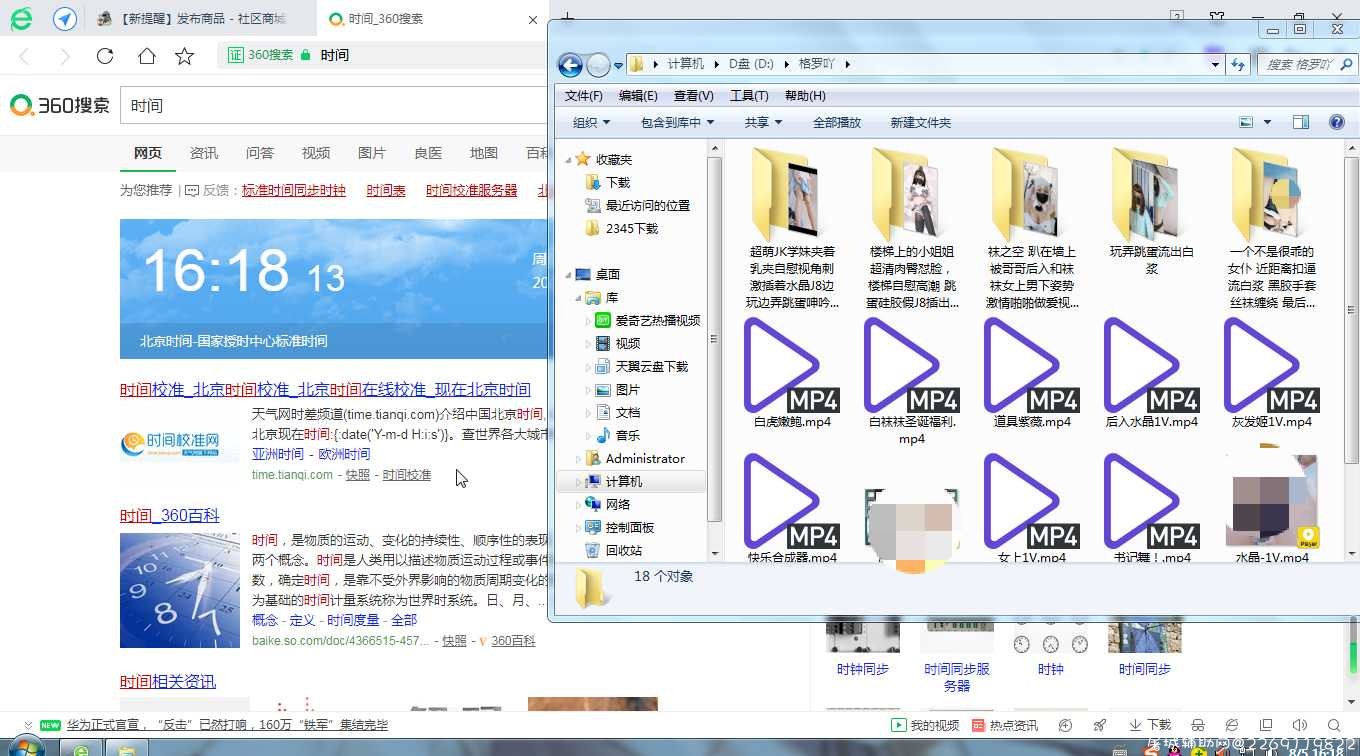This screenshot has width=1360, height=756.
Task: Select the 灰发姬1V.mp4 file
Action: coord(1272,375)
